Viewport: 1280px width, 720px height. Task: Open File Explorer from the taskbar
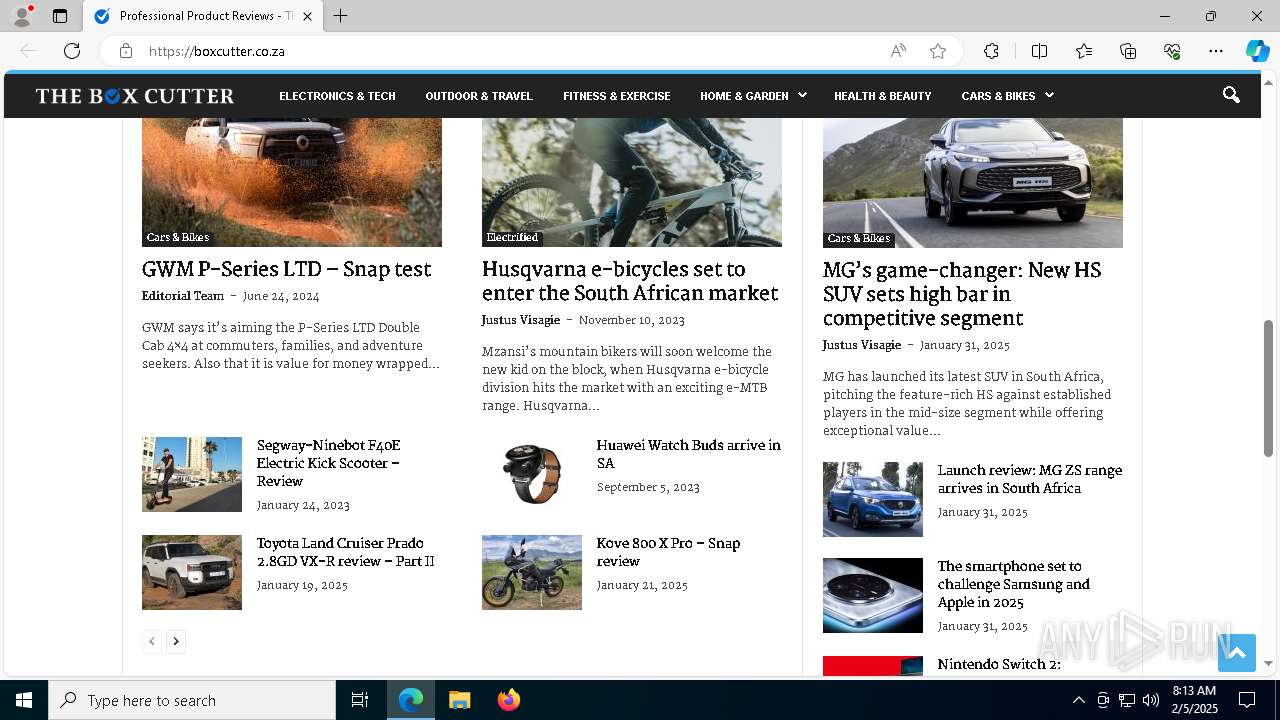(x=460, y=700)
